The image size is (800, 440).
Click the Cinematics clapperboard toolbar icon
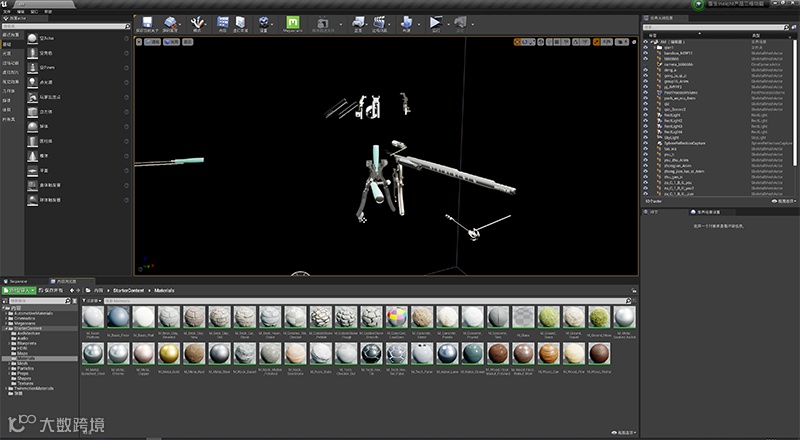[379, 22]
